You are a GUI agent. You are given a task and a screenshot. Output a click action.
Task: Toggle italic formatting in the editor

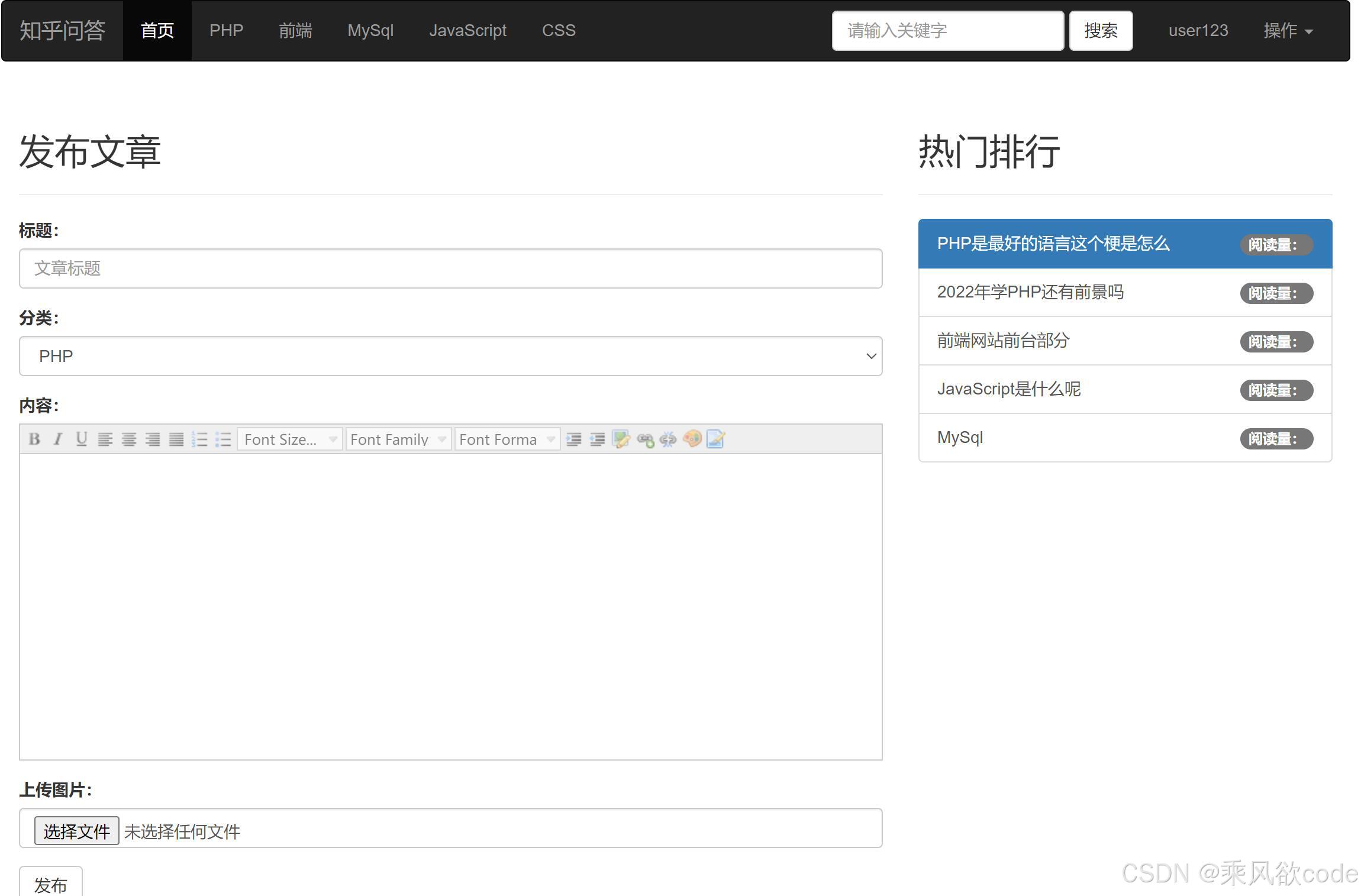(x=57, y=439)
